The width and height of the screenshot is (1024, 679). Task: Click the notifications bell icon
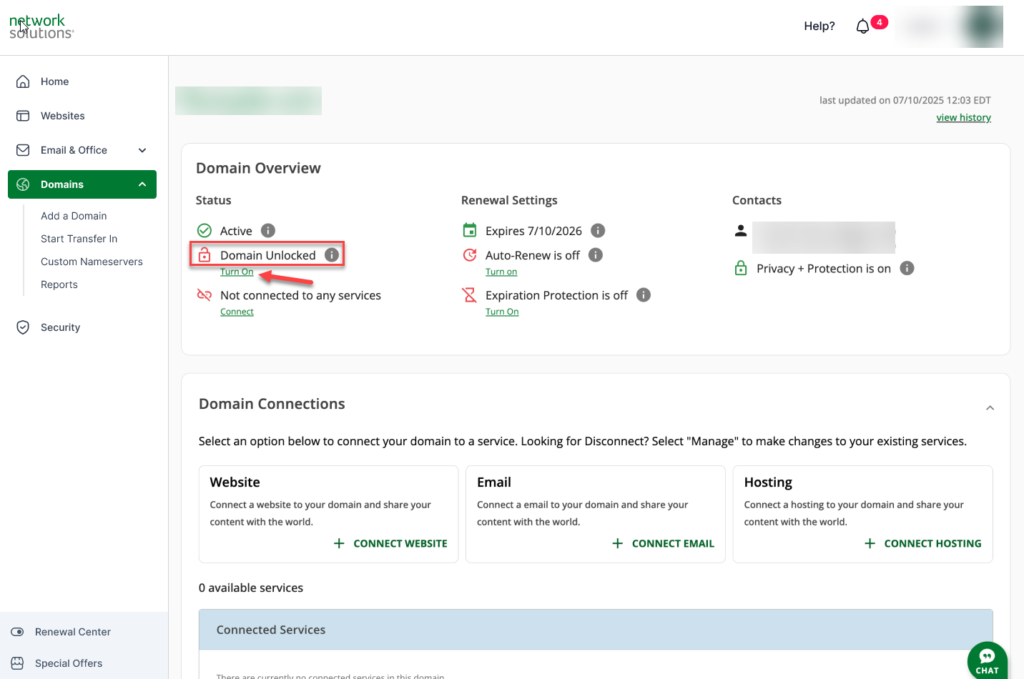coord(863,26)
